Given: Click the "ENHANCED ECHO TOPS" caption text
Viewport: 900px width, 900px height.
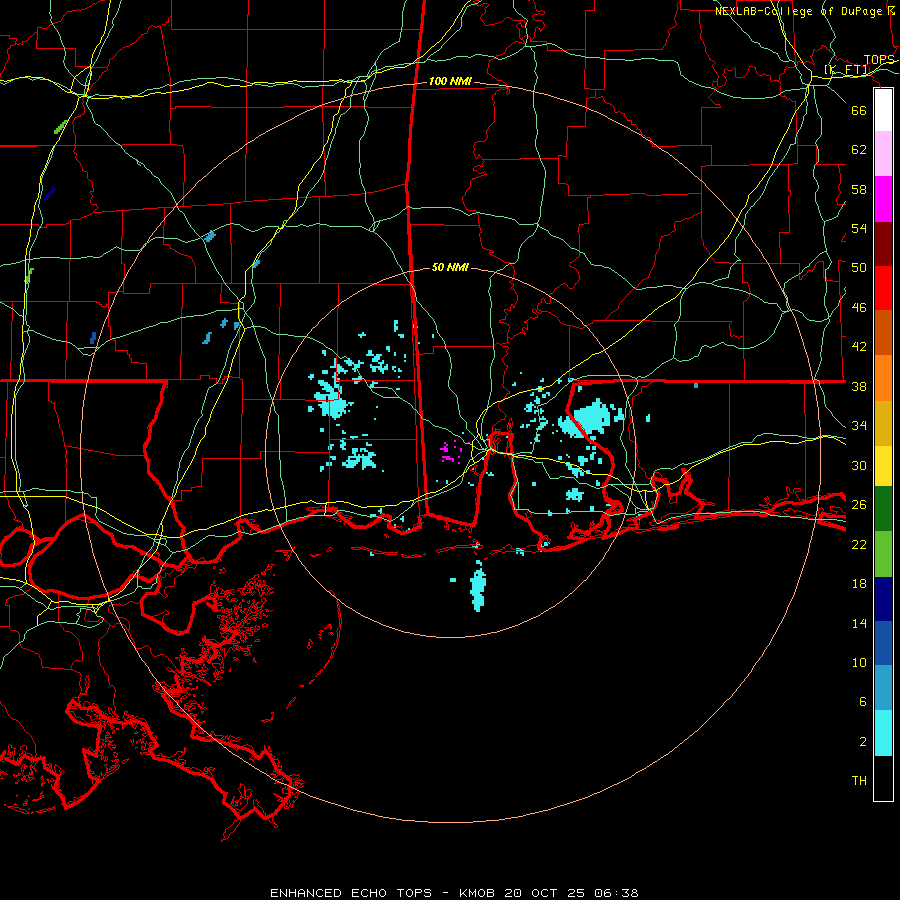Looking at the screenshot, I should coord(351,893).
